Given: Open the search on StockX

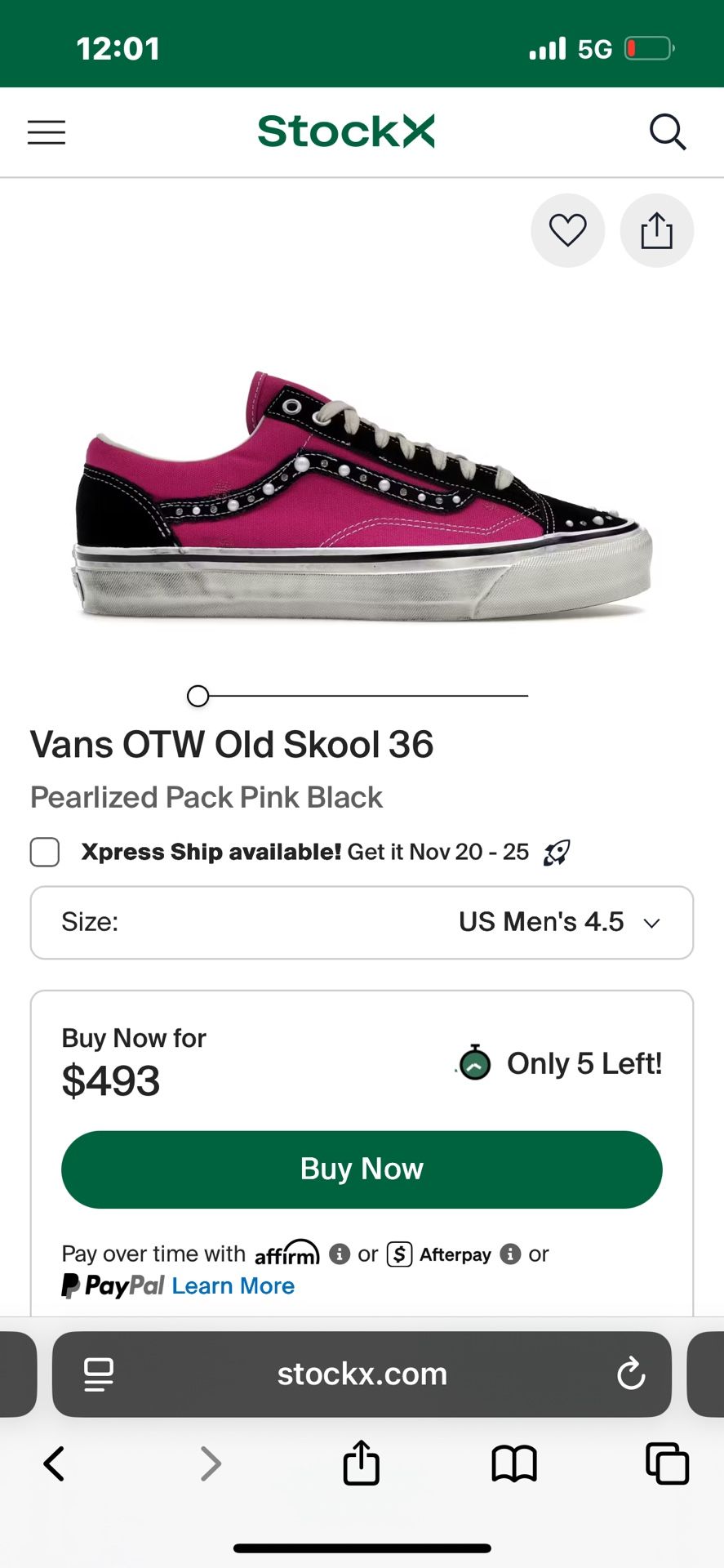Looking at the screenshot, I should 668,131.
